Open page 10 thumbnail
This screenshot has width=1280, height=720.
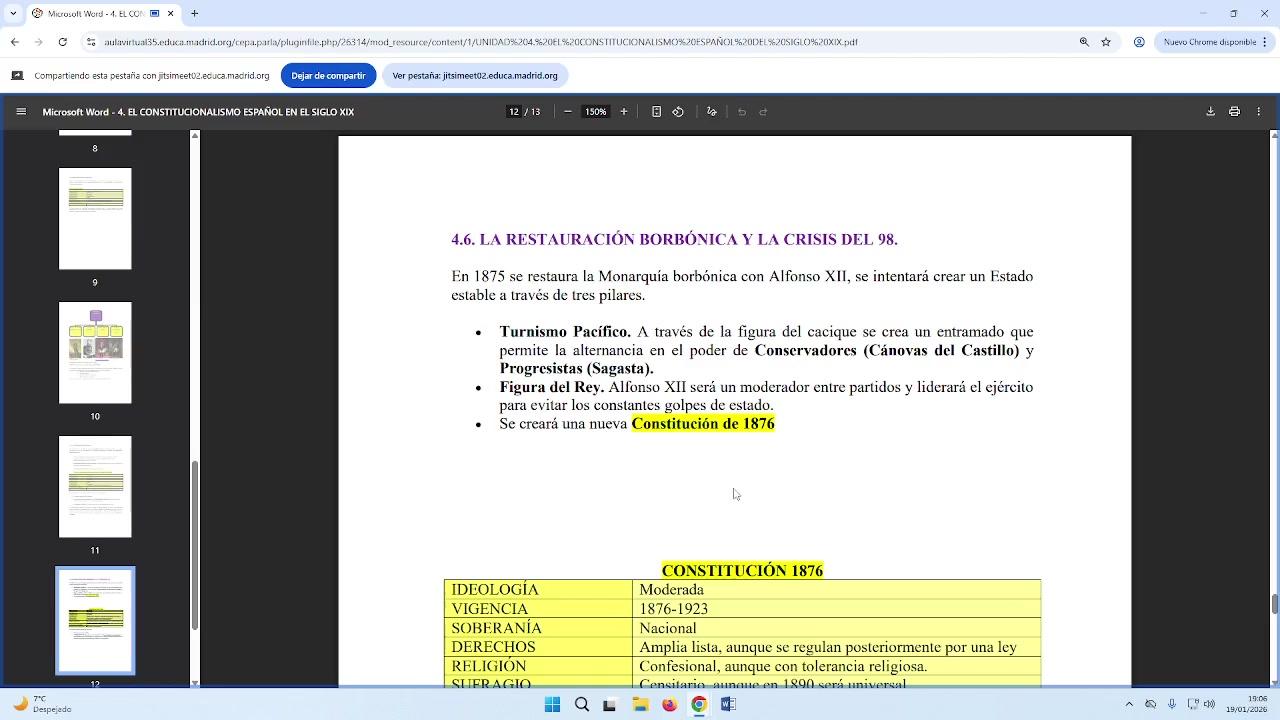tap(95, 353)
